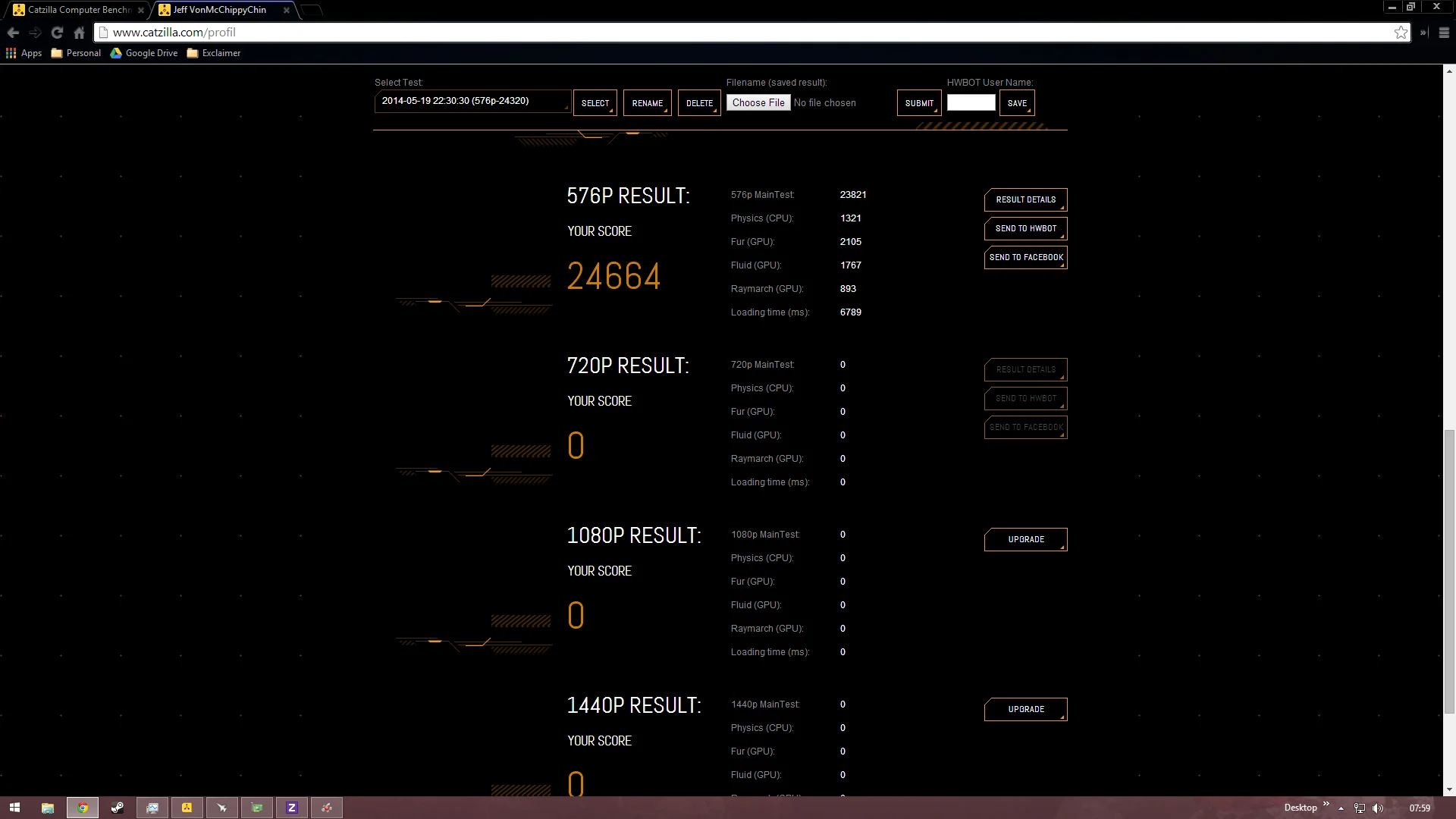
Task: Open a new browser tab
Action: 312,10
